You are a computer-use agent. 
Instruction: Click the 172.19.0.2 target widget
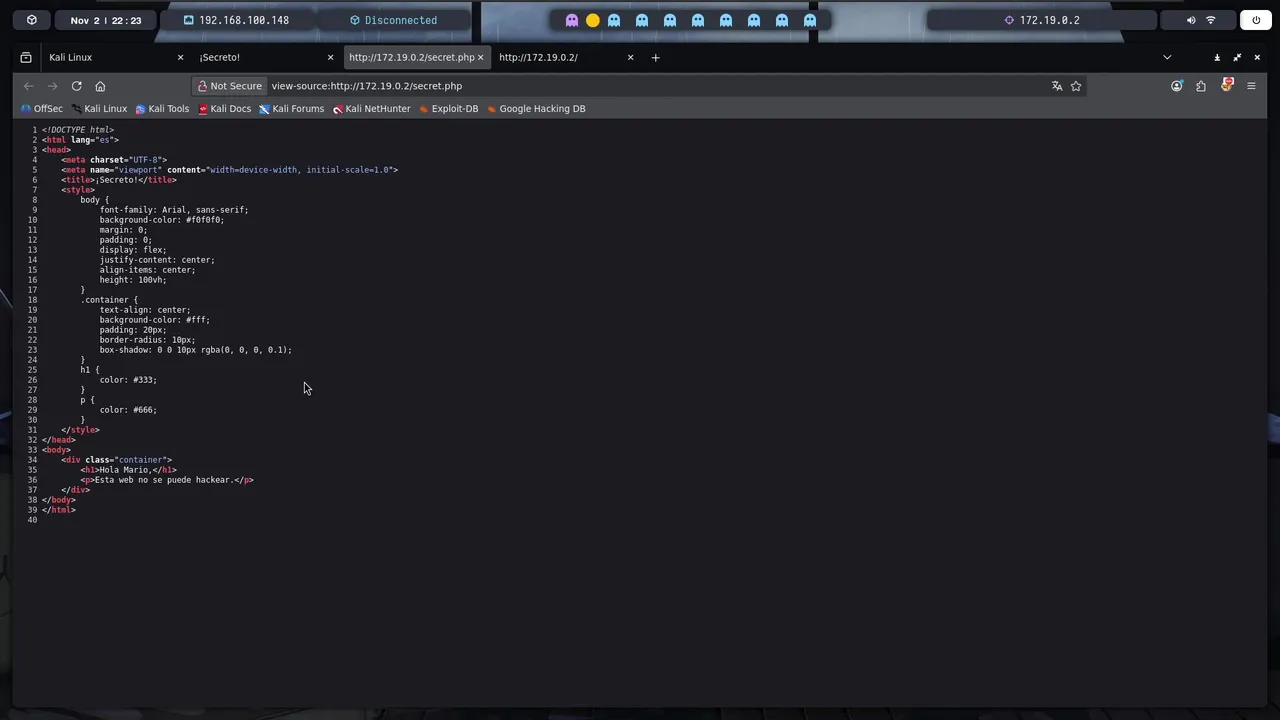click(1041, 20)
